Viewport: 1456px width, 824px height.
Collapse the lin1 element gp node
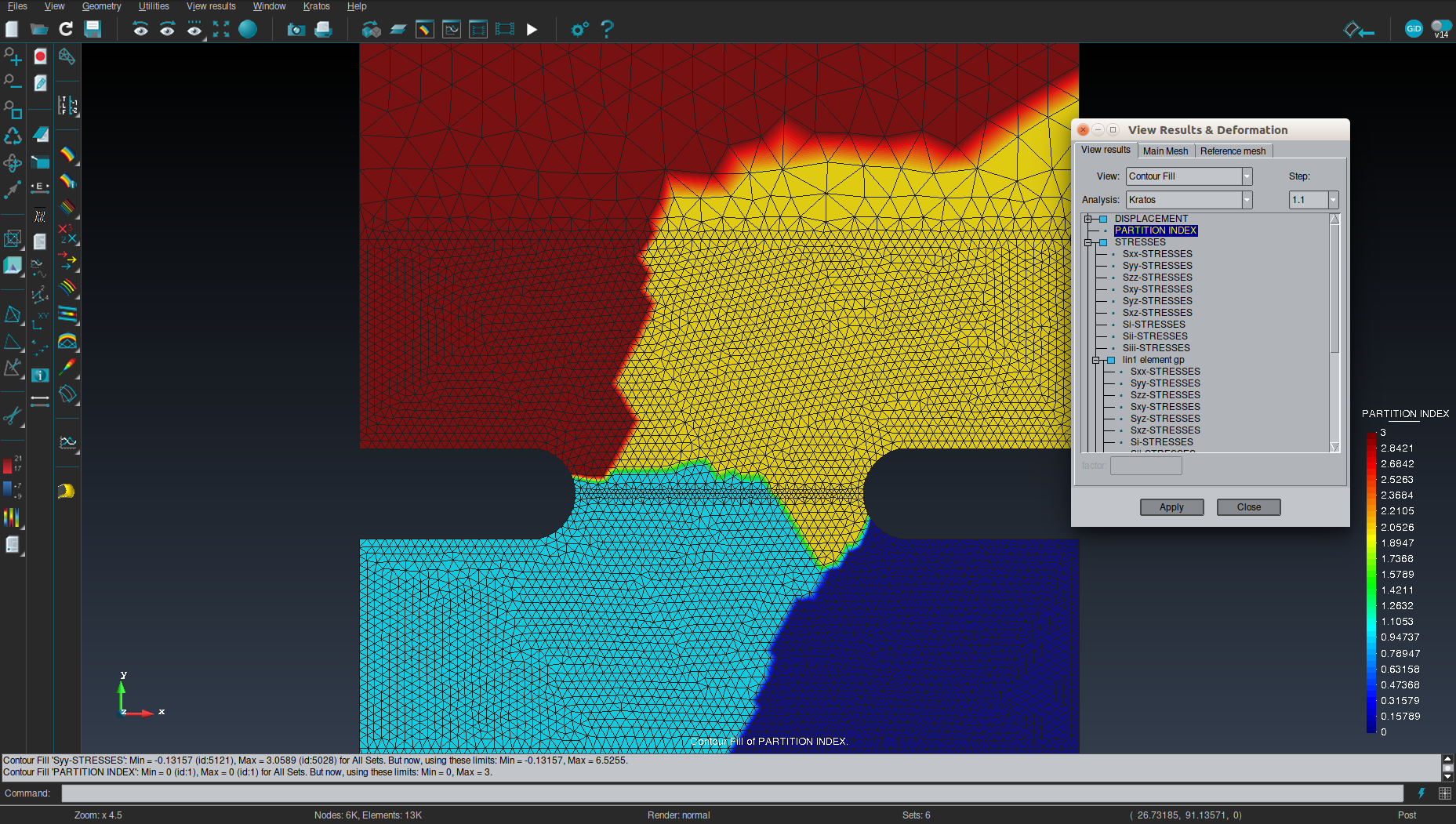1096,360
